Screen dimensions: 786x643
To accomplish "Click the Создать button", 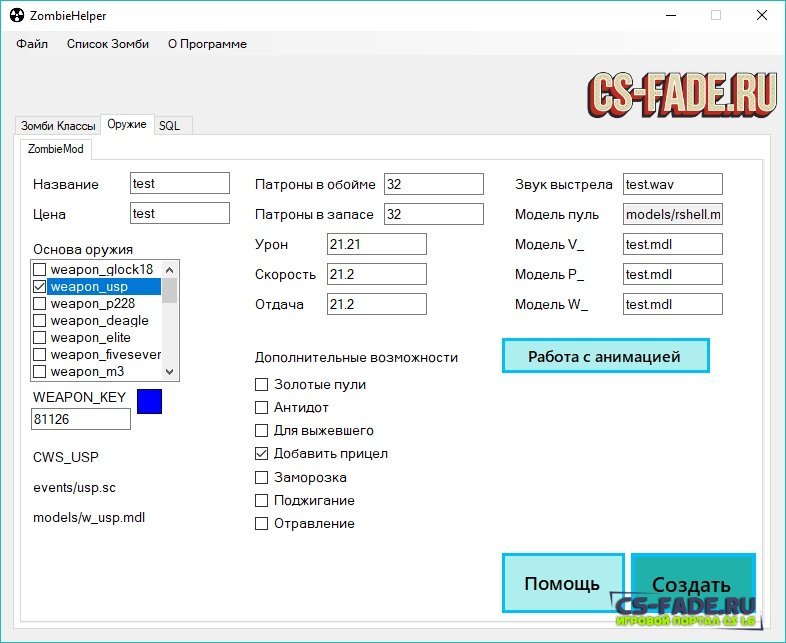I will pyautogui.click(x=693, y=583).
